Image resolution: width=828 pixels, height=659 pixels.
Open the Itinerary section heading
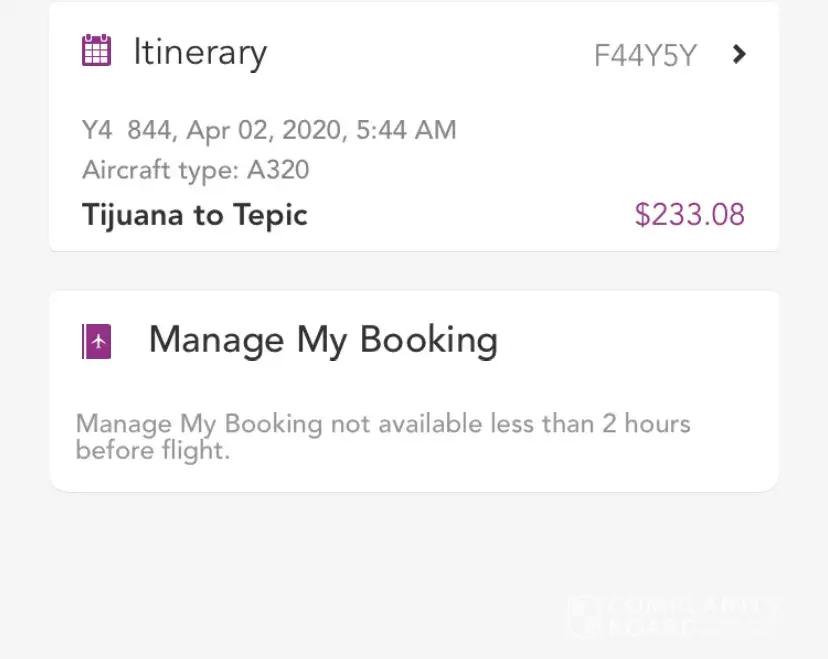pos(200,53)
